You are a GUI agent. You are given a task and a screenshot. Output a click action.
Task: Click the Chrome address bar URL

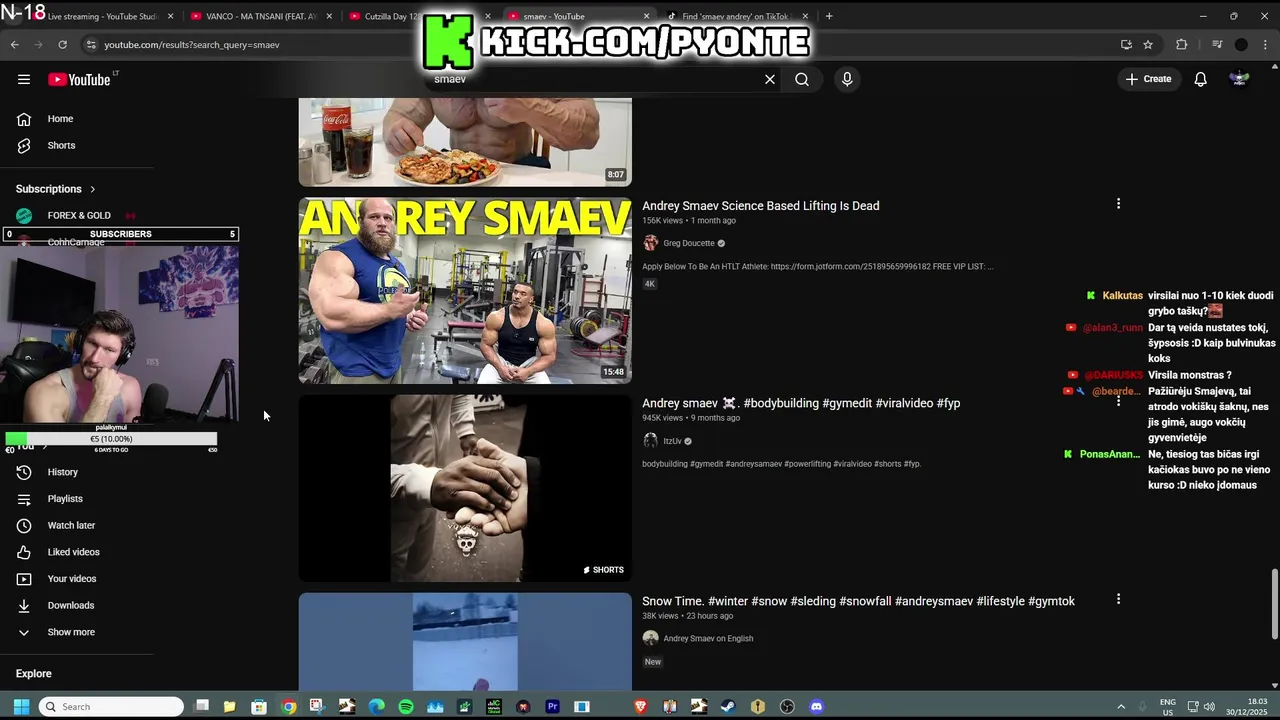192,45
